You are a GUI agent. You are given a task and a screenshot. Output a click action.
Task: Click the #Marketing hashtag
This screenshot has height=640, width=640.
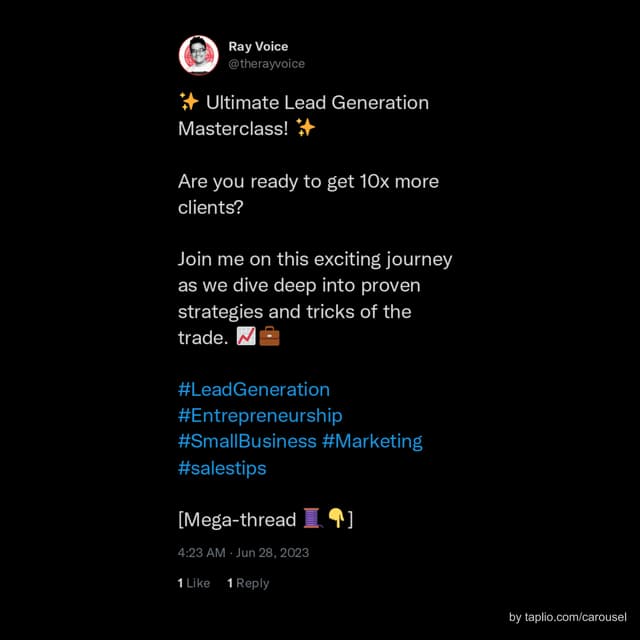[x=372, y=441]
